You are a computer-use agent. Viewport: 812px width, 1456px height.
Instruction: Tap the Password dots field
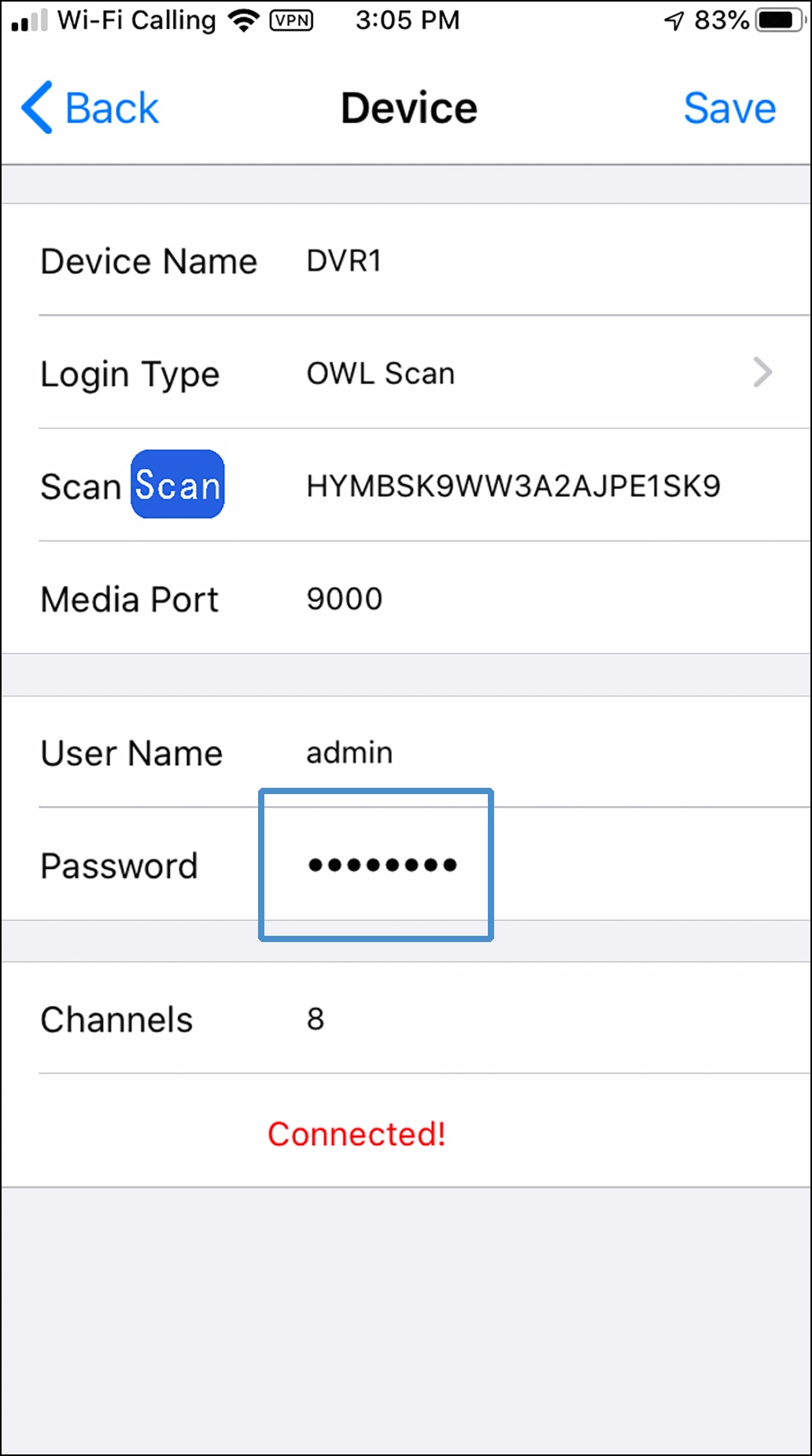[382, 866]
